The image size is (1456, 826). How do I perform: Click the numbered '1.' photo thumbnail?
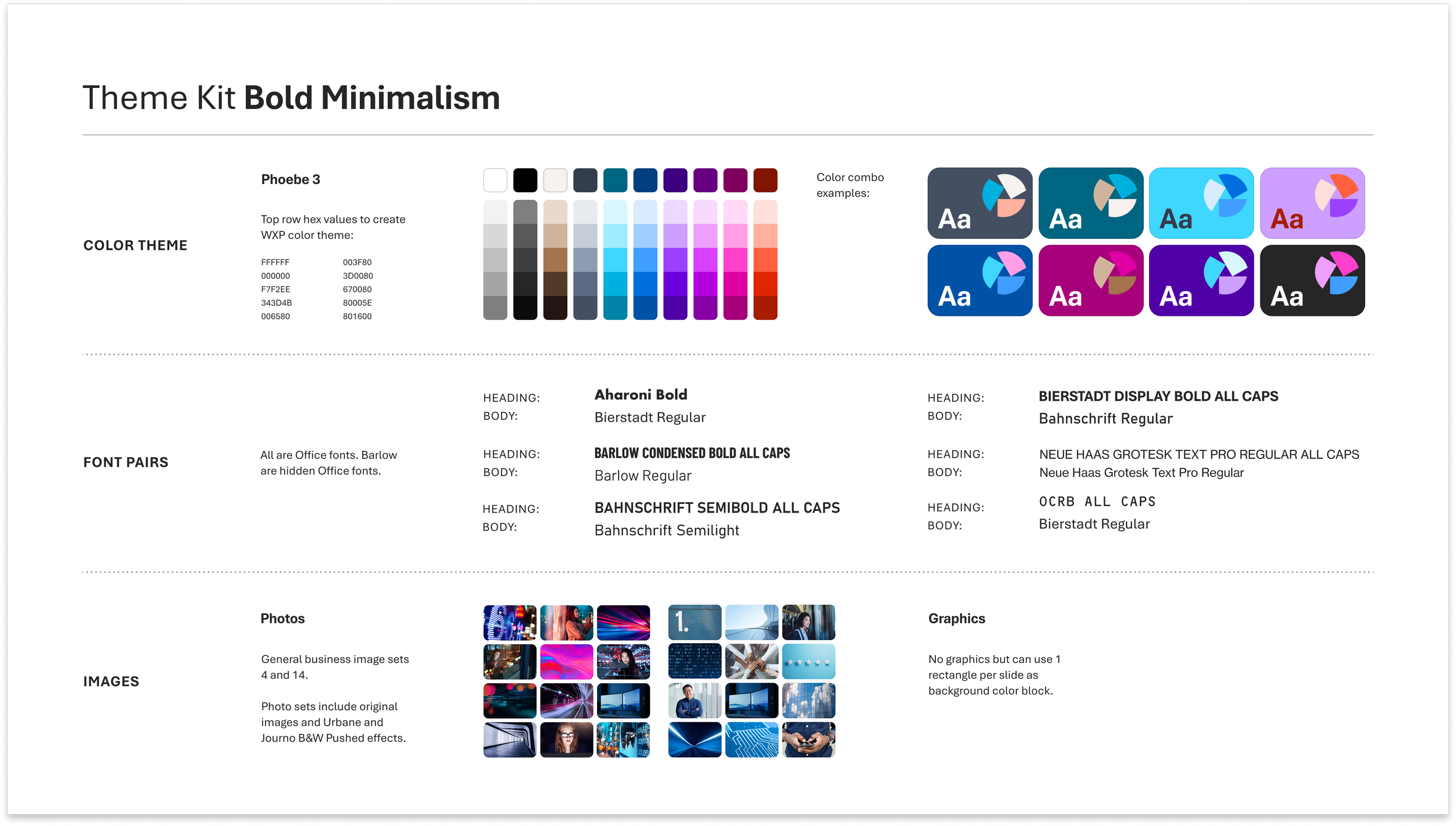(x=694, y=622)
